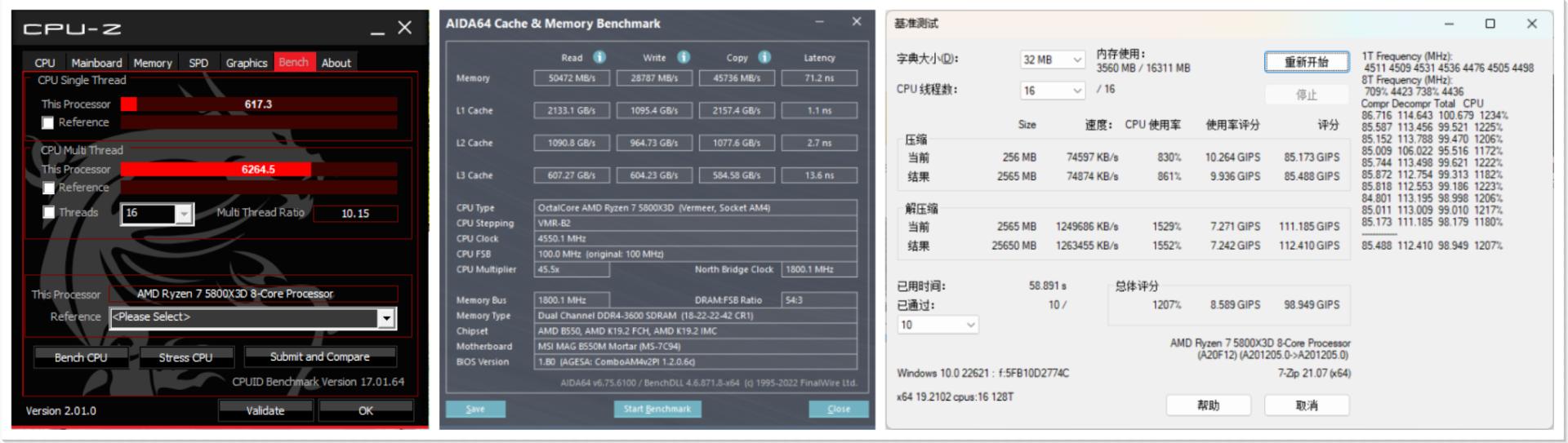Open CPU thread count dropdown in 7-Zip
Screen dimensions: 1568x443
click(x=1053, y=91)
